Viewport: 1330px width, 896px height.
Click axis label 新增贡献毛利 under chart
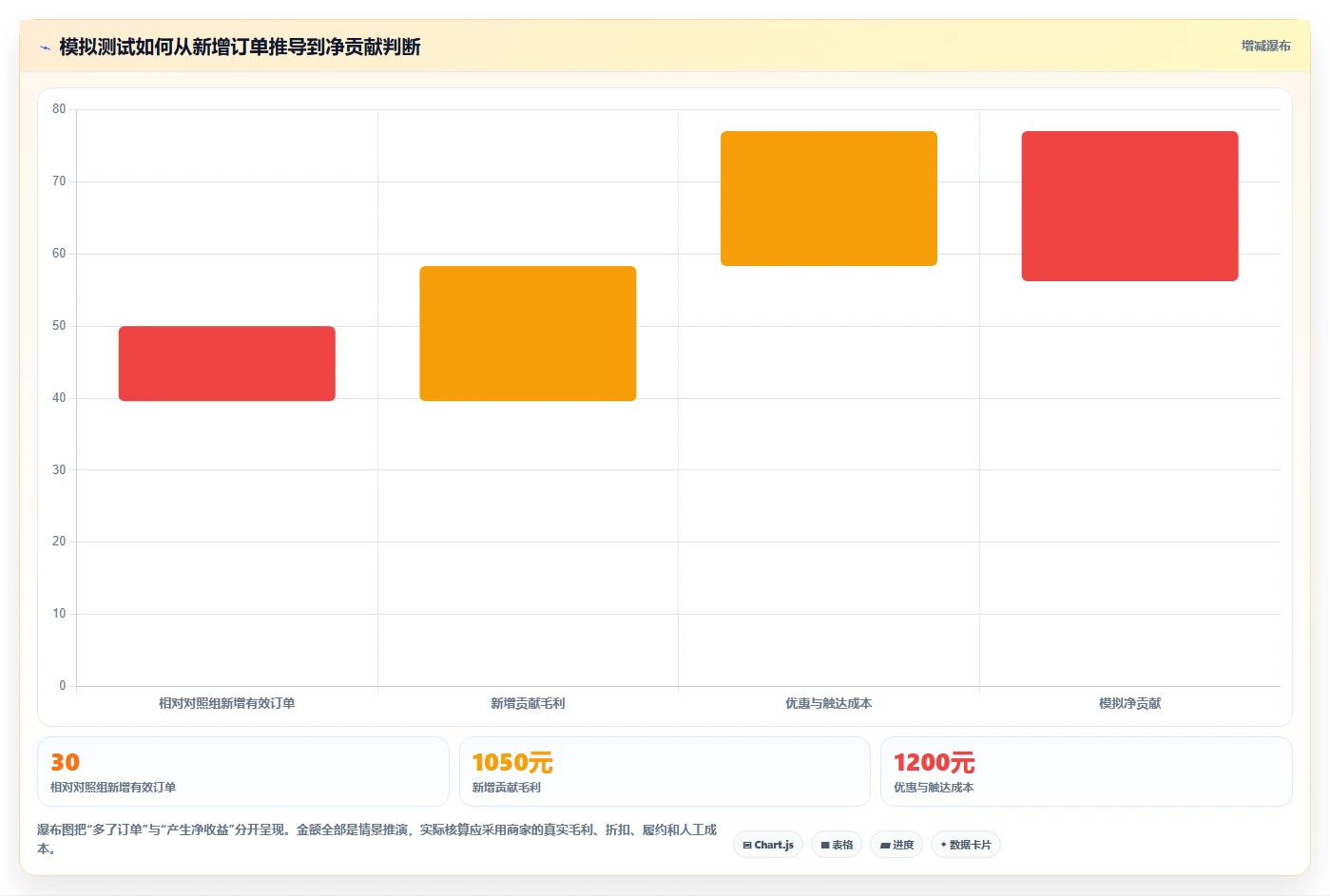point(528,704)
